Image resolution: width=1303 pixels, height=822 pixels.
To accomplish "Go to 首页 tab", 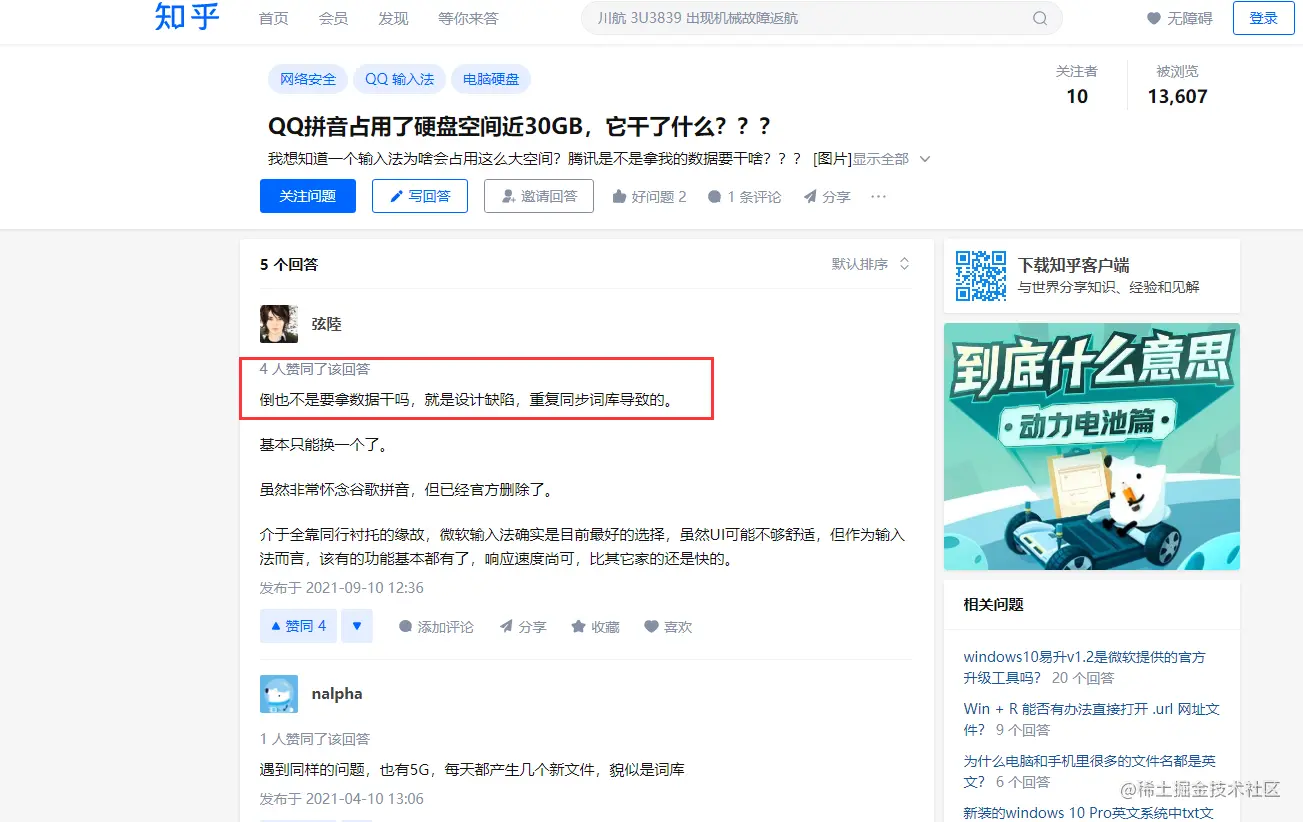I will pyautogui.click(x=273, y=18).
